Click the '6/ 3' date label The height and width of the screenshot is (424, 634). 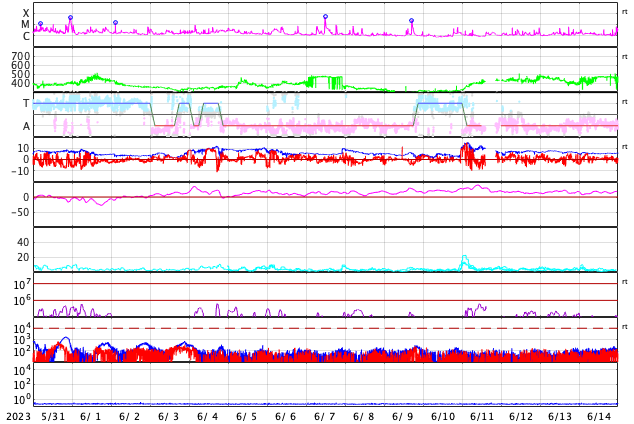click(168, 417)
